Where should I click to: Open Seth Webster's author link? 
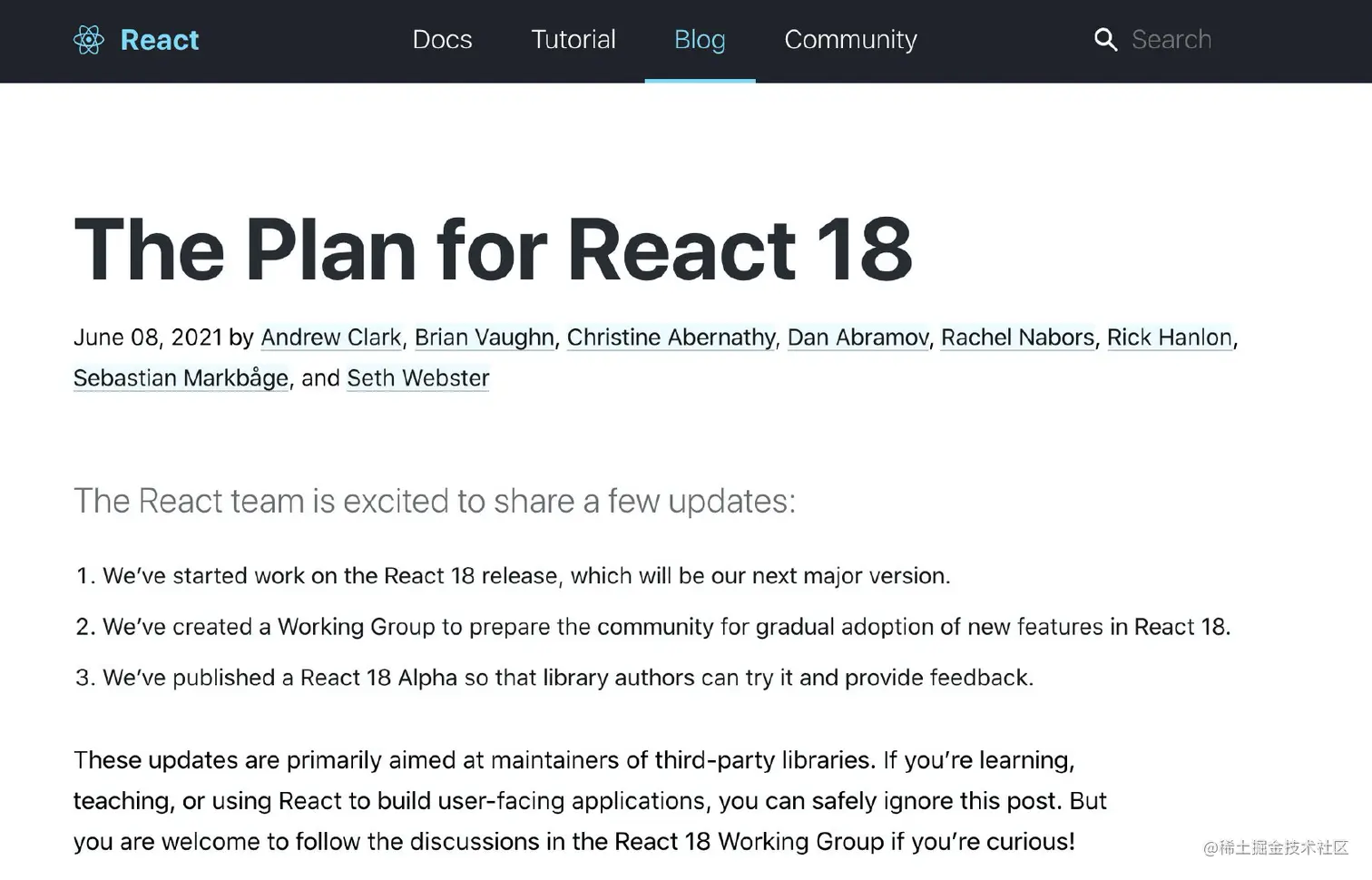418,378
